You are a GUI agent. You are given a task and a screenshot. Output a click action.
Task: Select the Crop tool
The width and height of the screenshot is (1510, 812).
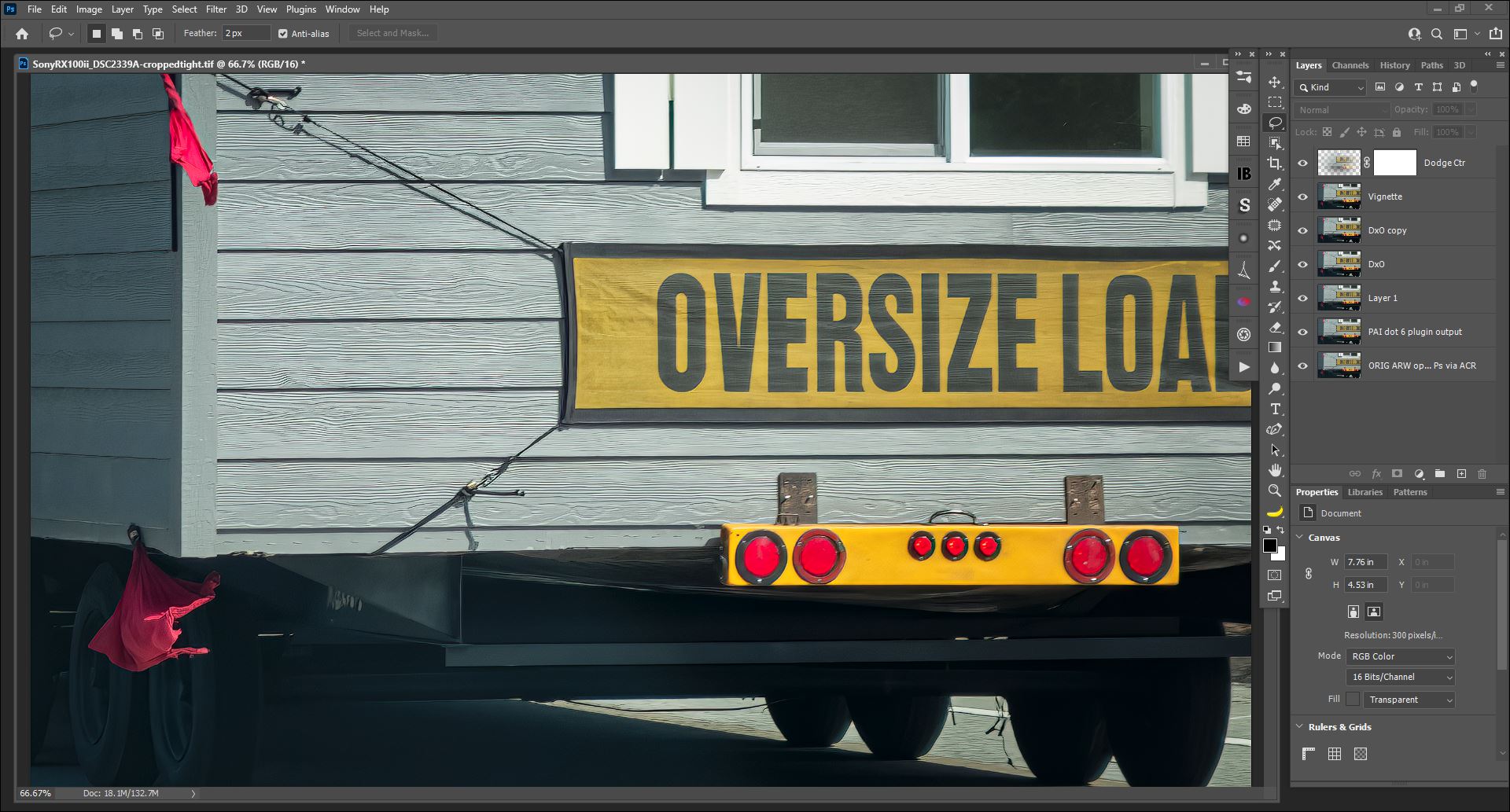click(1275, 164)
